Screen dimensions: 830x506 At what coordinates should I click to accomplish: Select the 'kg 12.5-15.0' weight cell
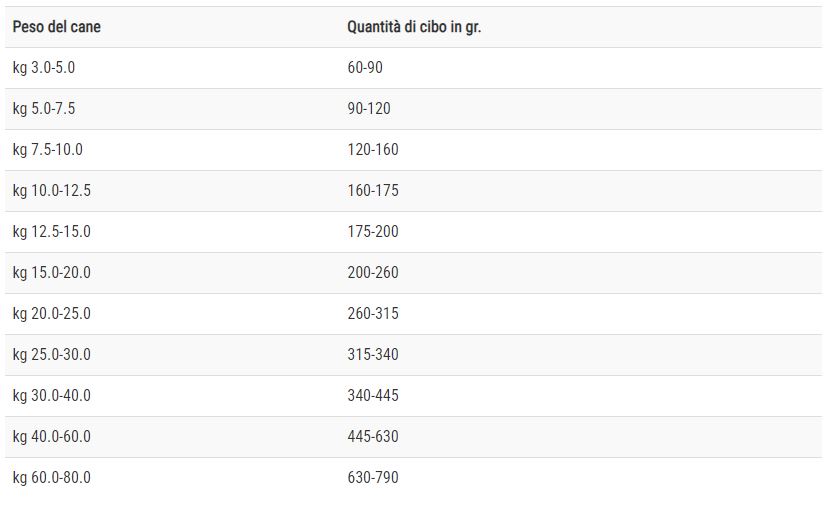51,232
